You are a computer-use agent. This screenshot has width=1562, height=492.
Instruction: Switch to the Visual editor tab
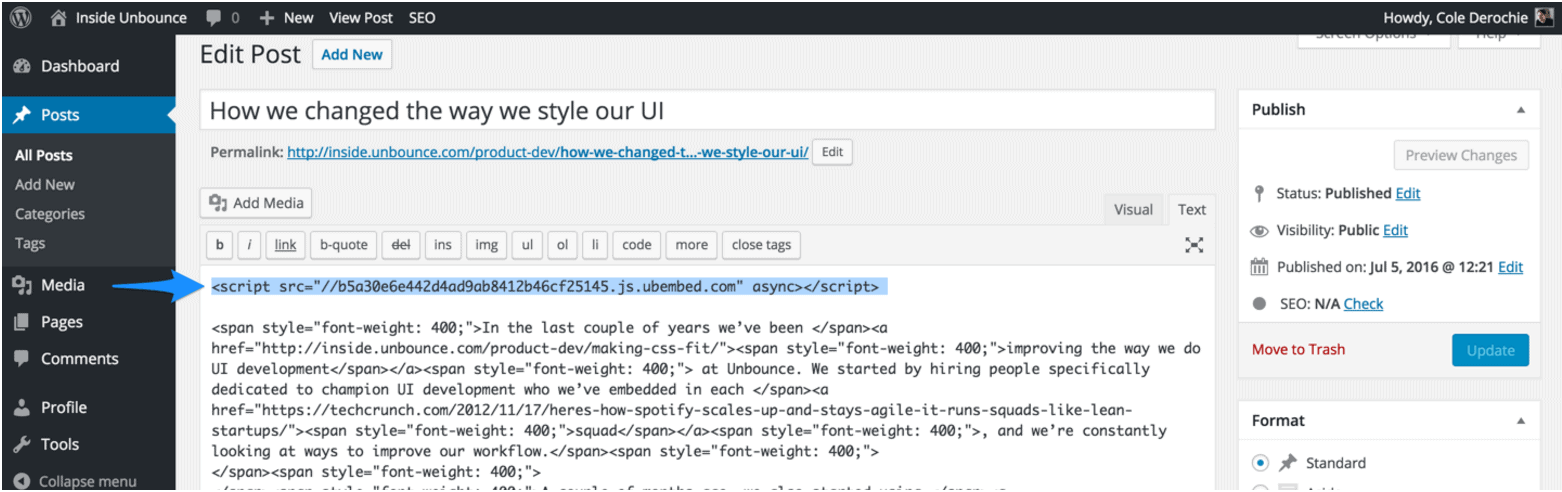(1133, 209)
